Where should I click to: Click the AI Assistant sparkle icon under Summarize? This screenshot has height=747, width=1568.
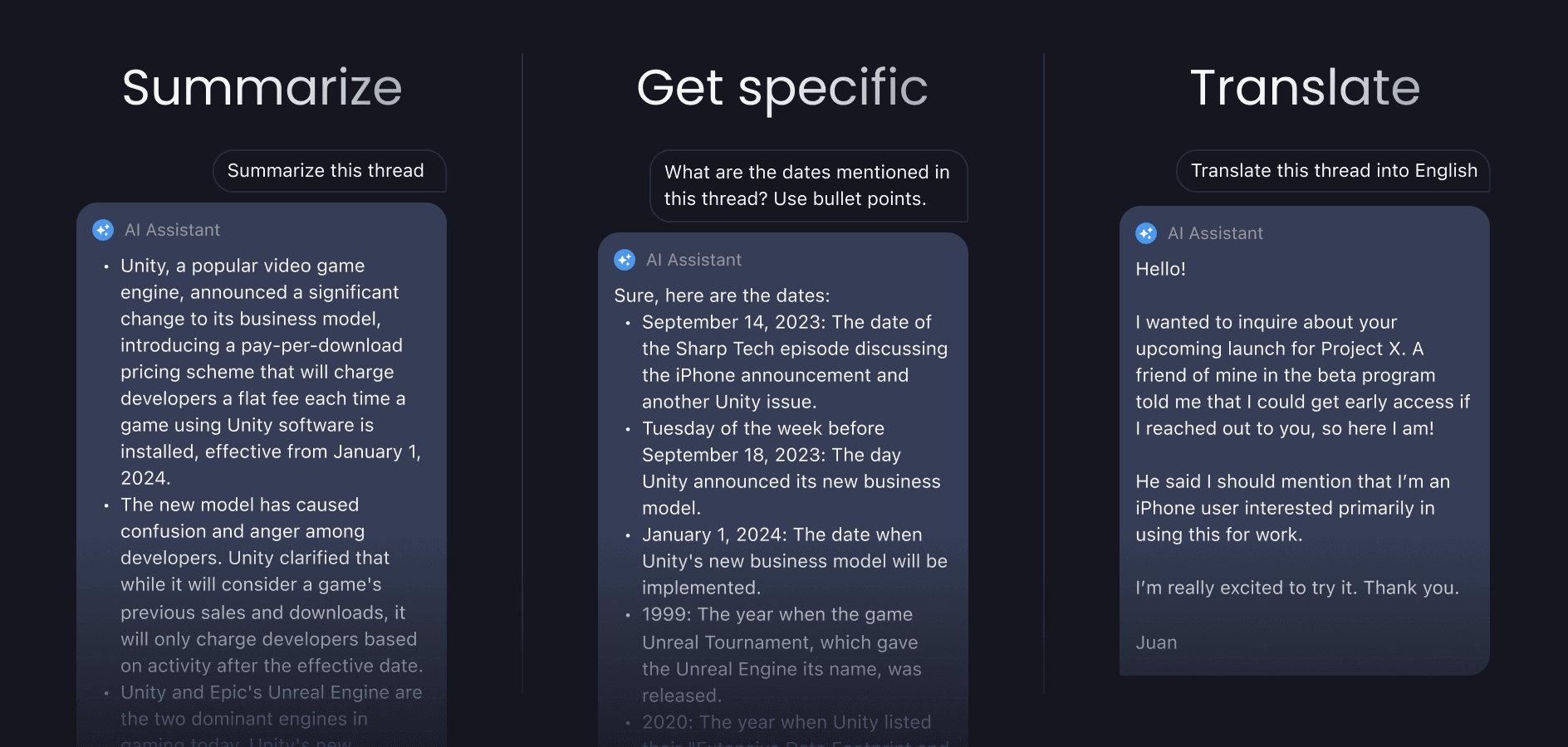click(x=103, y=230)
